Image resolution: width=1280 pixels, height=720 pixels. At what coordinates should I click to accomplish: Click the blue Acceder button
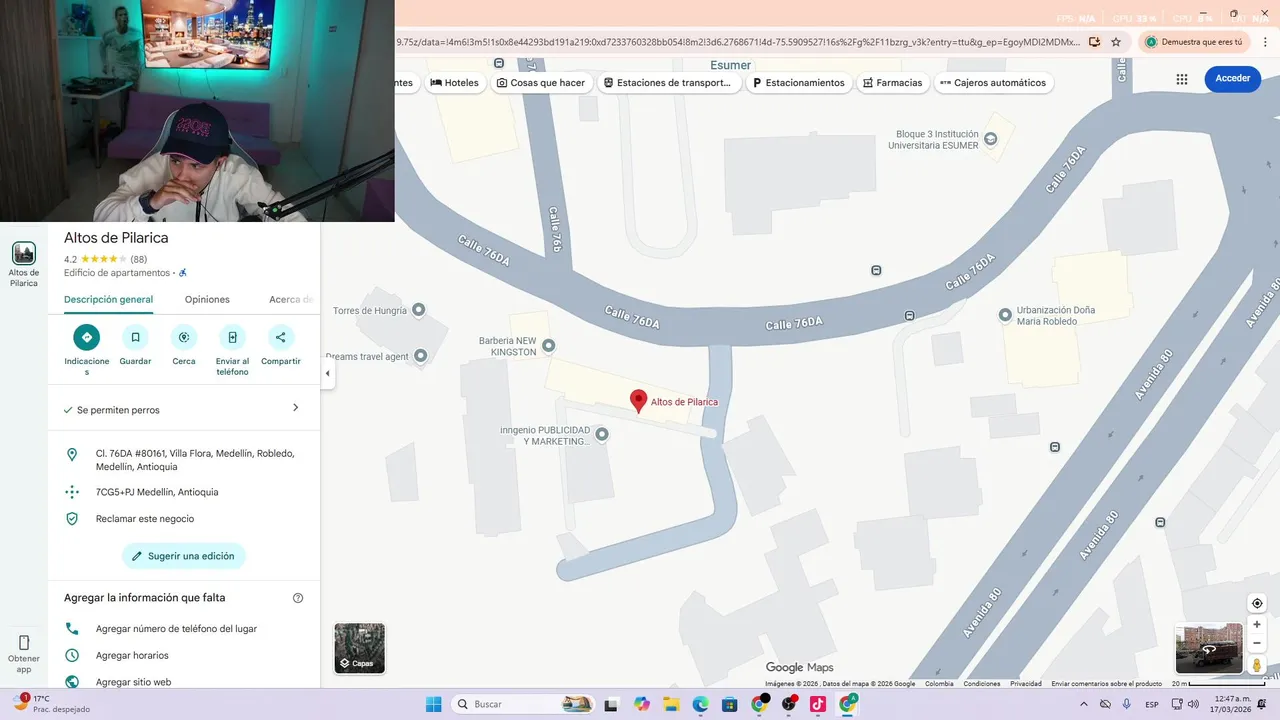(1232, 79)
